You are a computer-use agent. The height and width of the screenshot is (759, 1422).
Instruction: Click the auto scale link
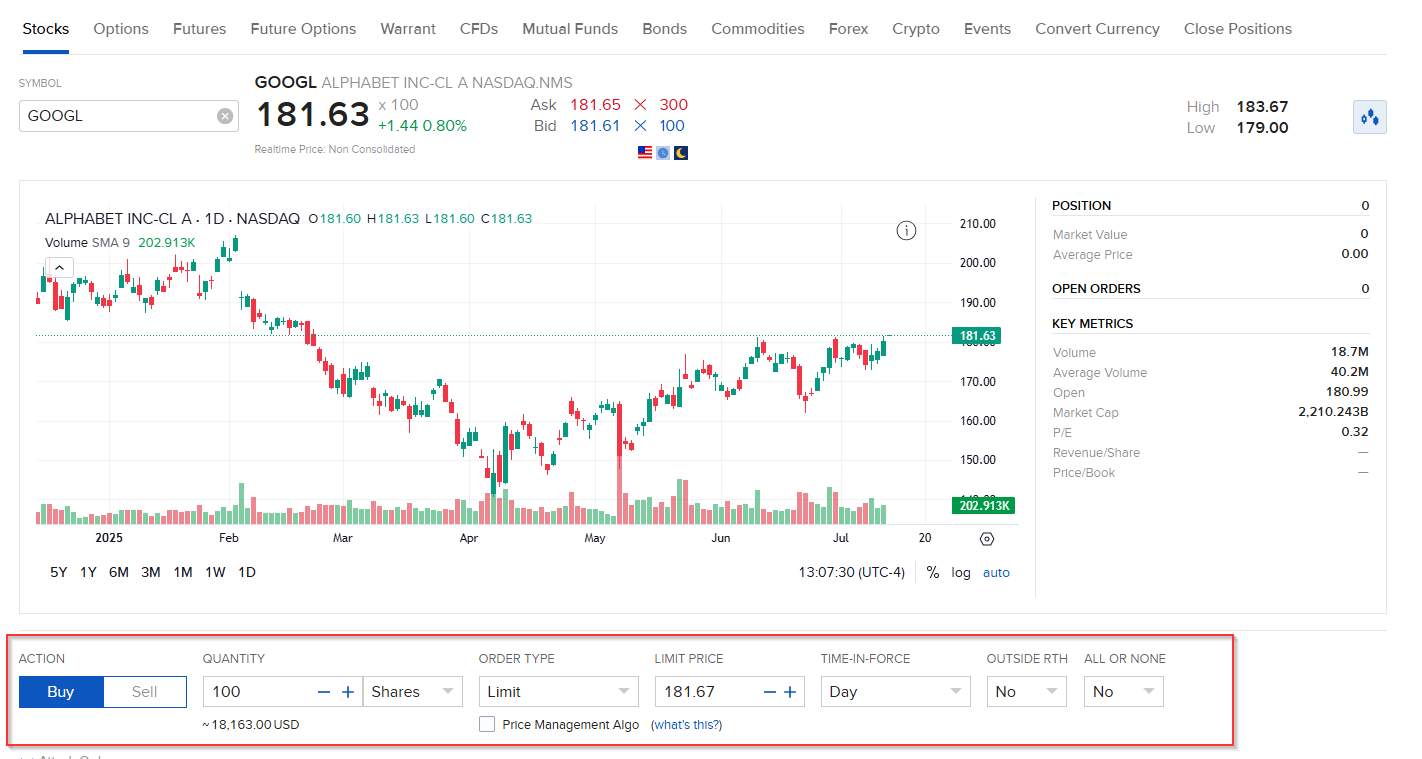(996, 572)
